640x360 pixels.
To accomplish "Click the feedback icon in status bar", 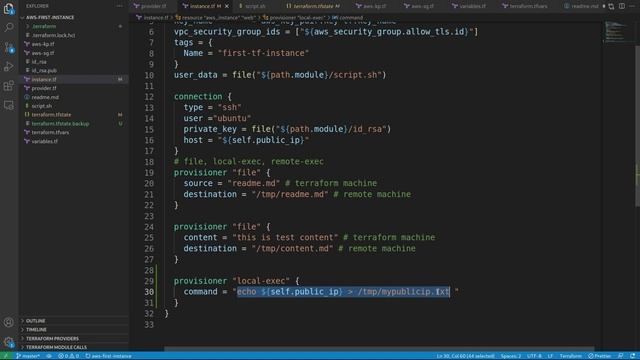I will pyautogui.click(x=620, y=356).
